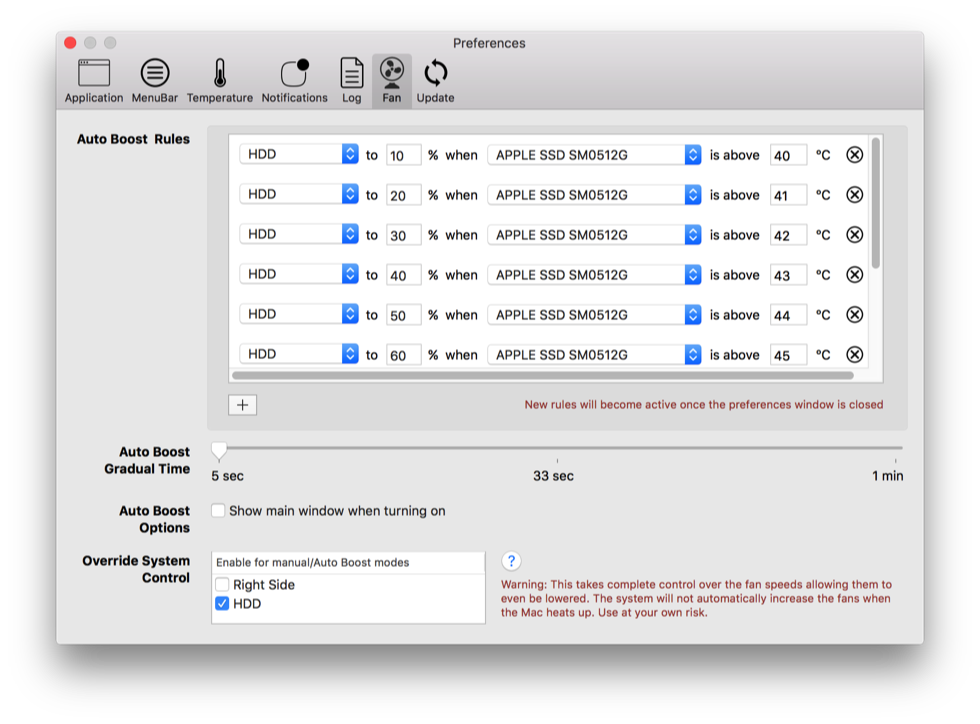The width and height of the screenshot is (980, 724).
Task: Click 'Enable for manual/Auto Boost modes' header
Action: [348, 562]
